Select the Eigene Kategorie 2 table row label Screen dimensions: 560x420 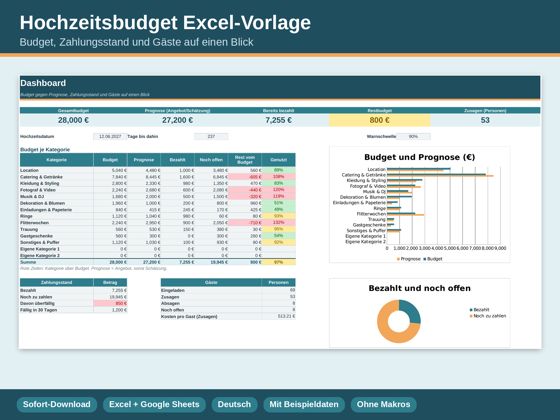click(x=40, y=255)
